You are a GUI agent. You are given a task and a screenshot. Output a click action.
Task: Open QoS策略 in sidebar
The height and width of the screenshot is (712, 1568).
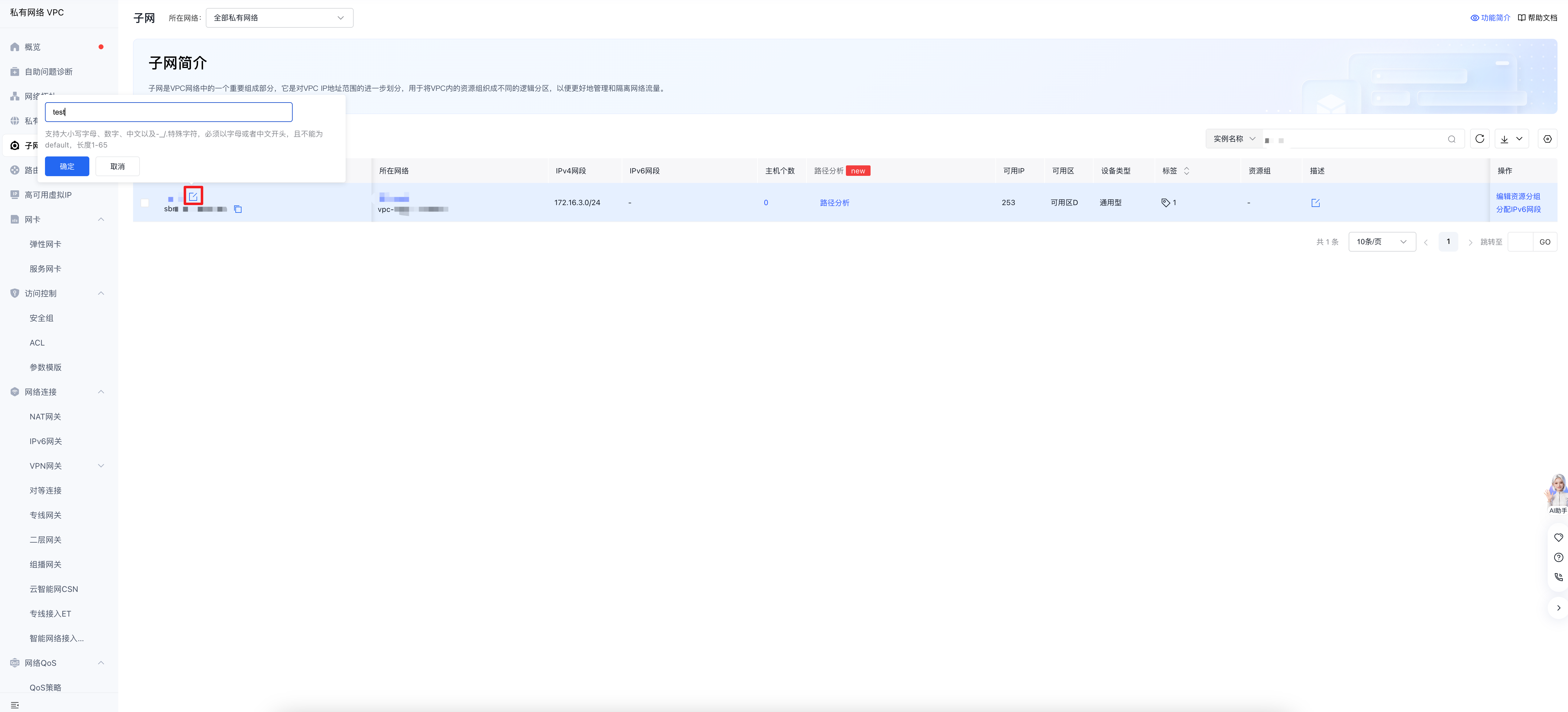[46, 688]
